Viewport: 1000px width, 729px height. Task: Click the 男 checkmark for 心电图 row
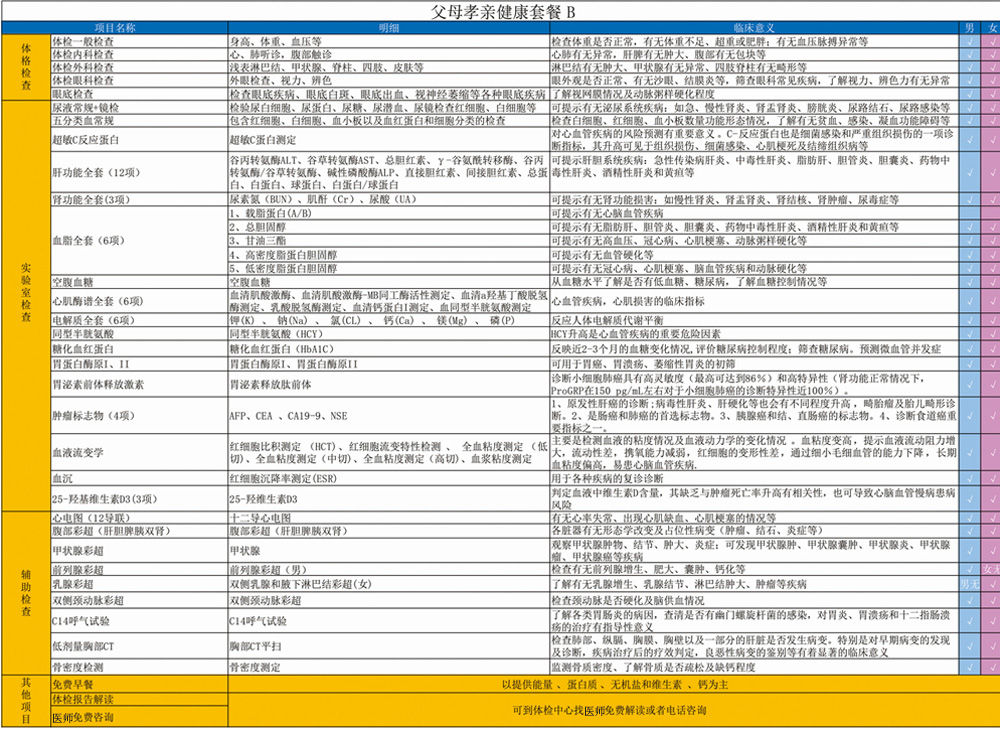[969, 517]
